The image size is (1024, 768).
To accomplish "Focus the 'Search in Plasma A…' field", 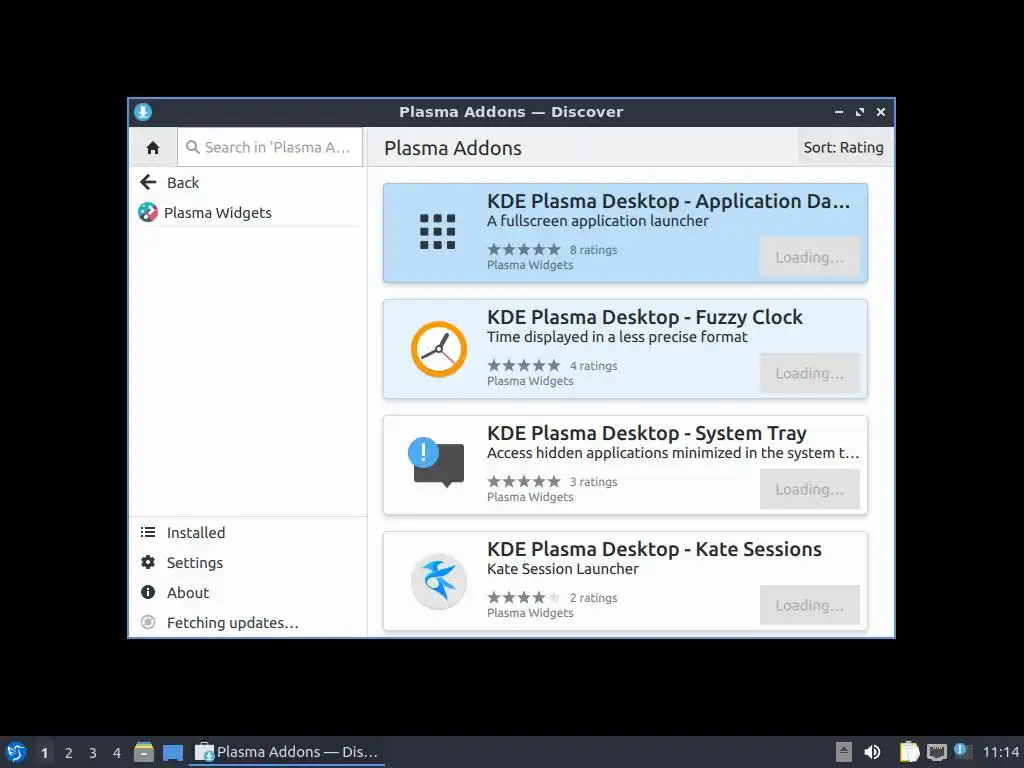I will point(270,148).
